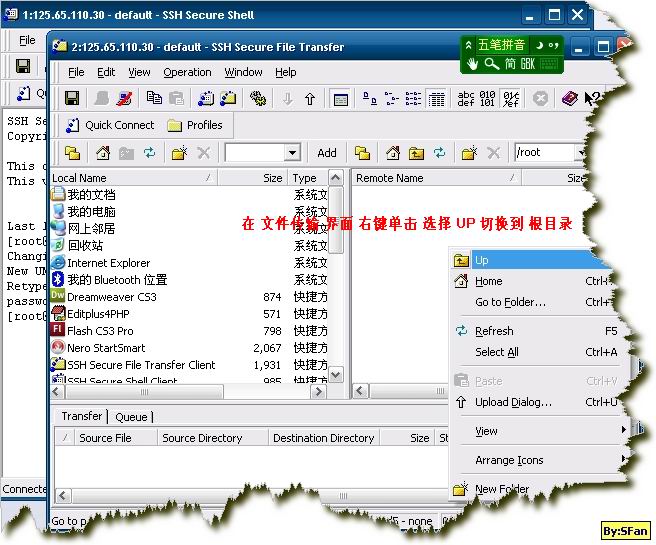This screenshot has height=545, width=656.
Task: Click remote pane Refresh icon
Action: click(x=439, y=153)
